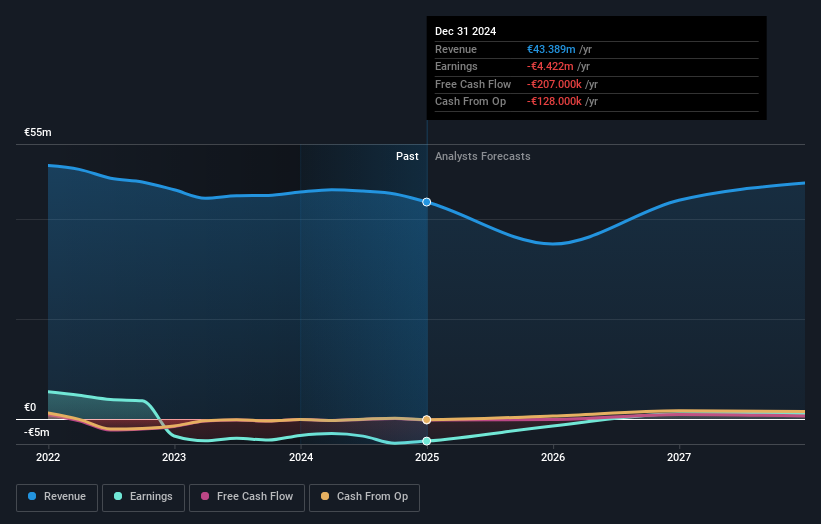Screen dimensions: 821x524
Task: Click the -€4.422m earnings value
Action: 550,66
